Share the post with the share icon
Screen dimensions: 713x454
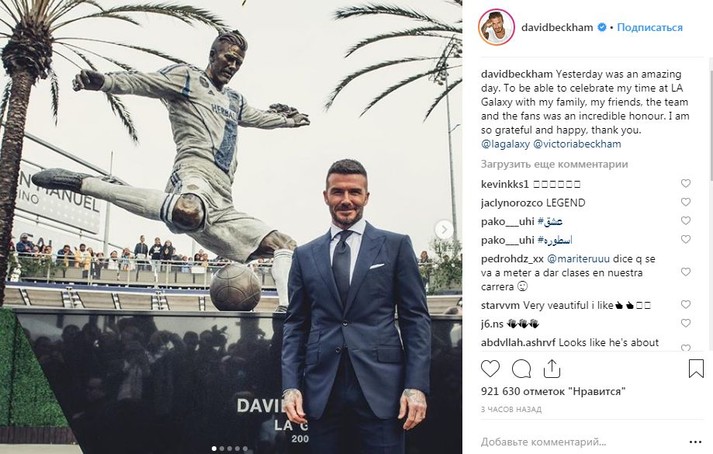(552, 368)
